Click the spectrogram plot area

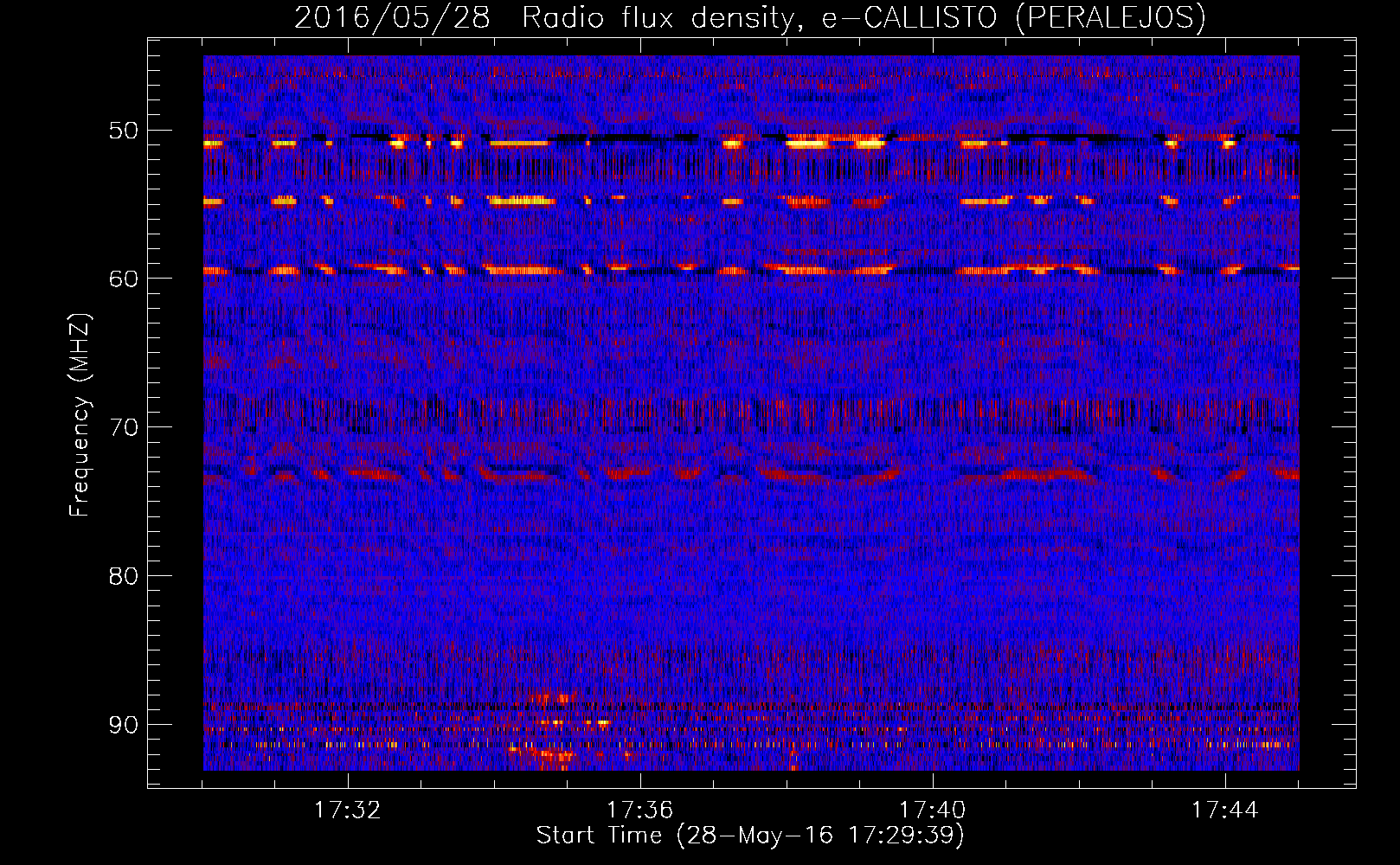pyautogui.click(x=751, y=413)
